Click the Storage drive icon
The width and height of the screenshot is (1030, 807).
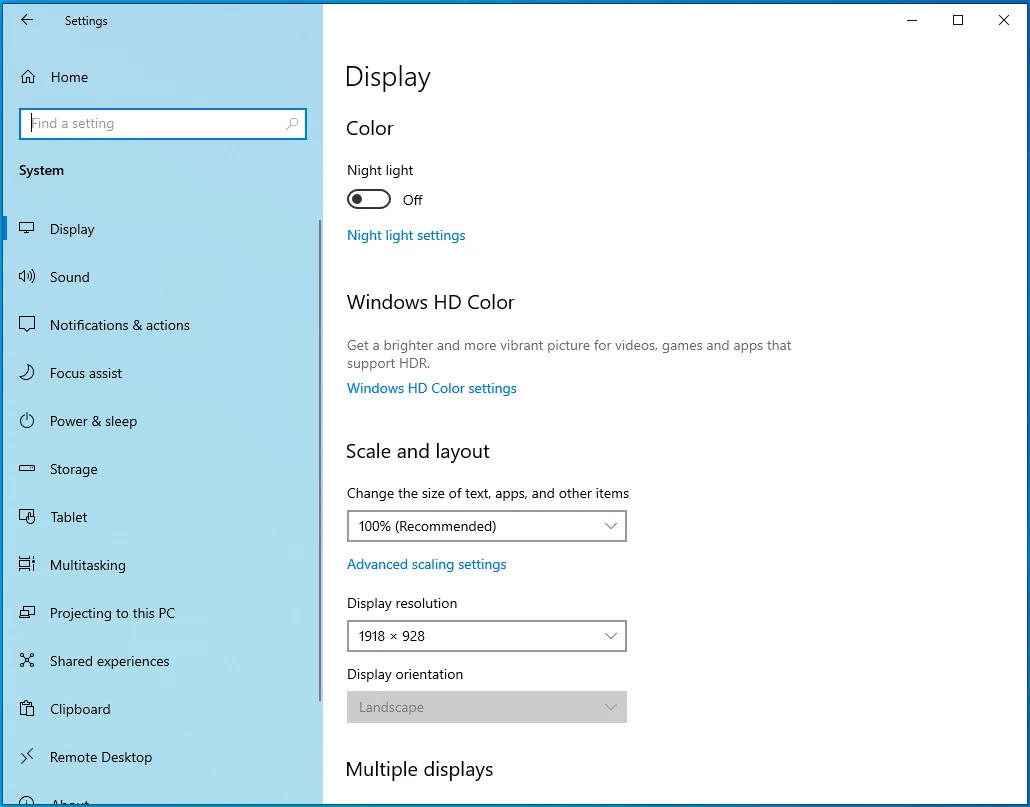click(x=27, y=469)
